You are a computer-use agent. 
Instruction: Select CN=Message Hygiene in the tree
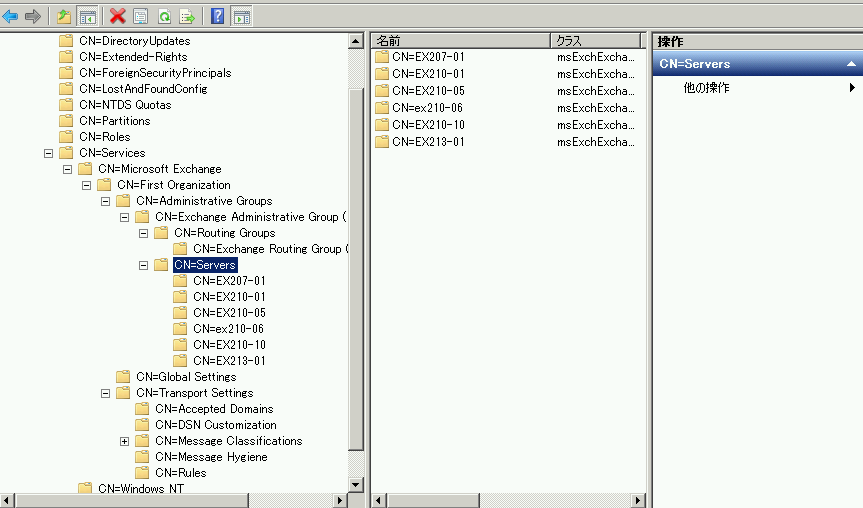211,457
